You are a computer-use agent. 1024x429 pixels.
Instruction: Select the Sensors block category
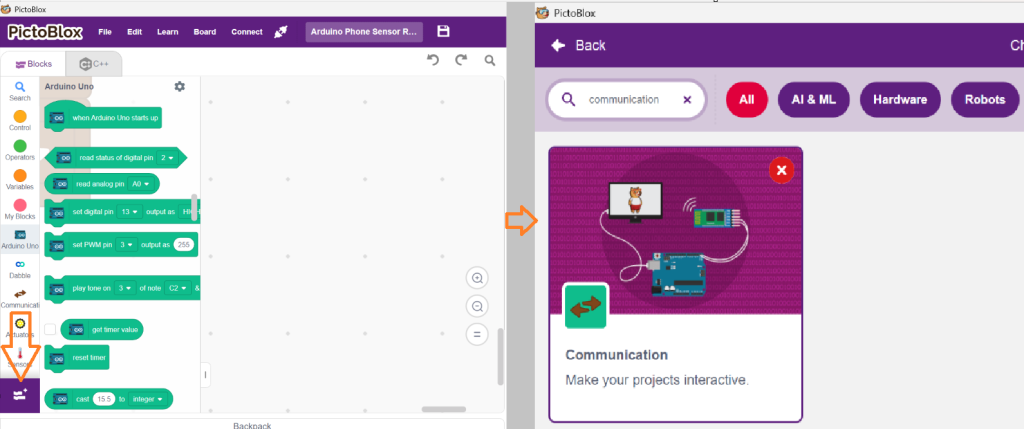tap(20, 357)
